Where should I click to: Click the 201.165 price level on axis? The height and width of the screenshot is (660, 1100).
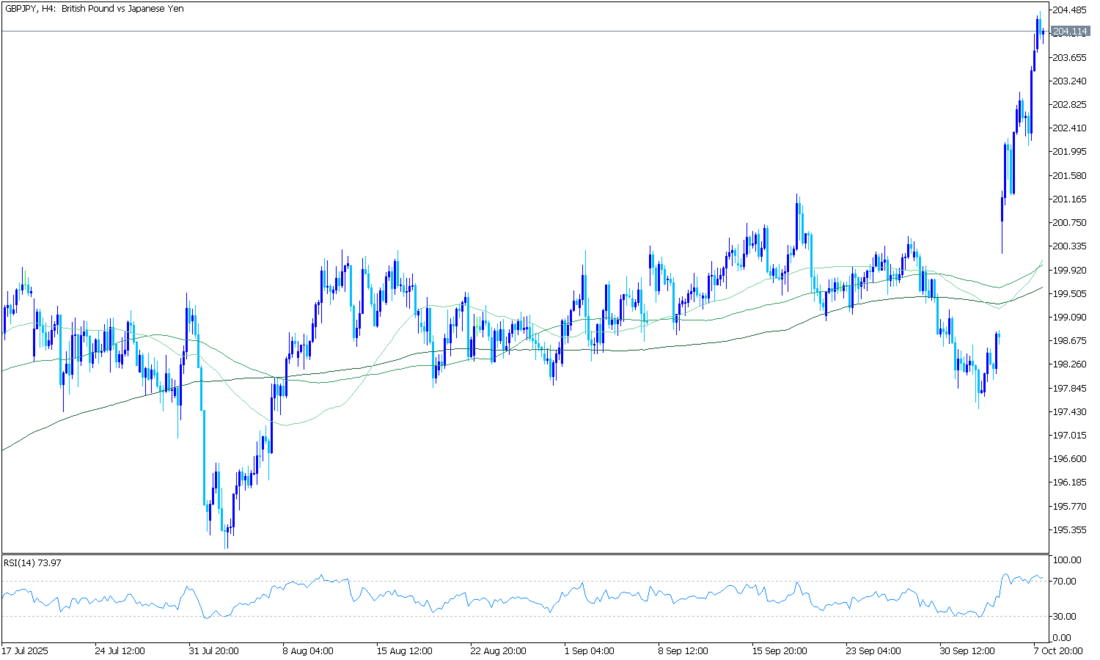pos(1069,199)
